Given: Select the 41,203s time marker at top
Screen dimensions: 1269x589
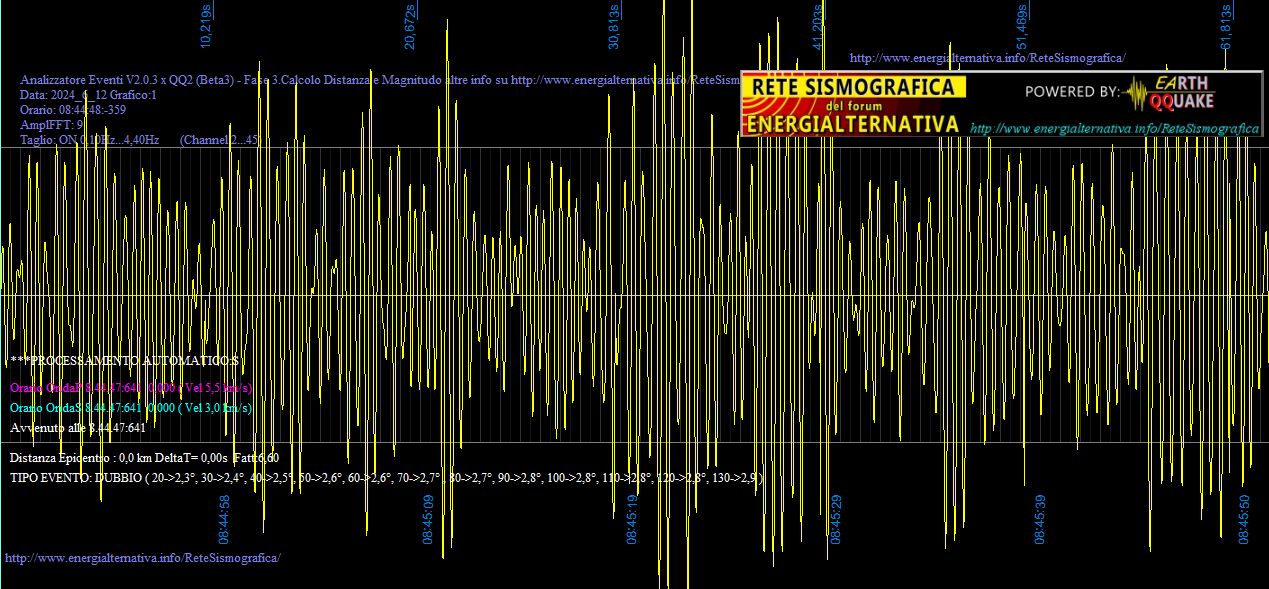Looking at the screenshot, I should (818, 26).
